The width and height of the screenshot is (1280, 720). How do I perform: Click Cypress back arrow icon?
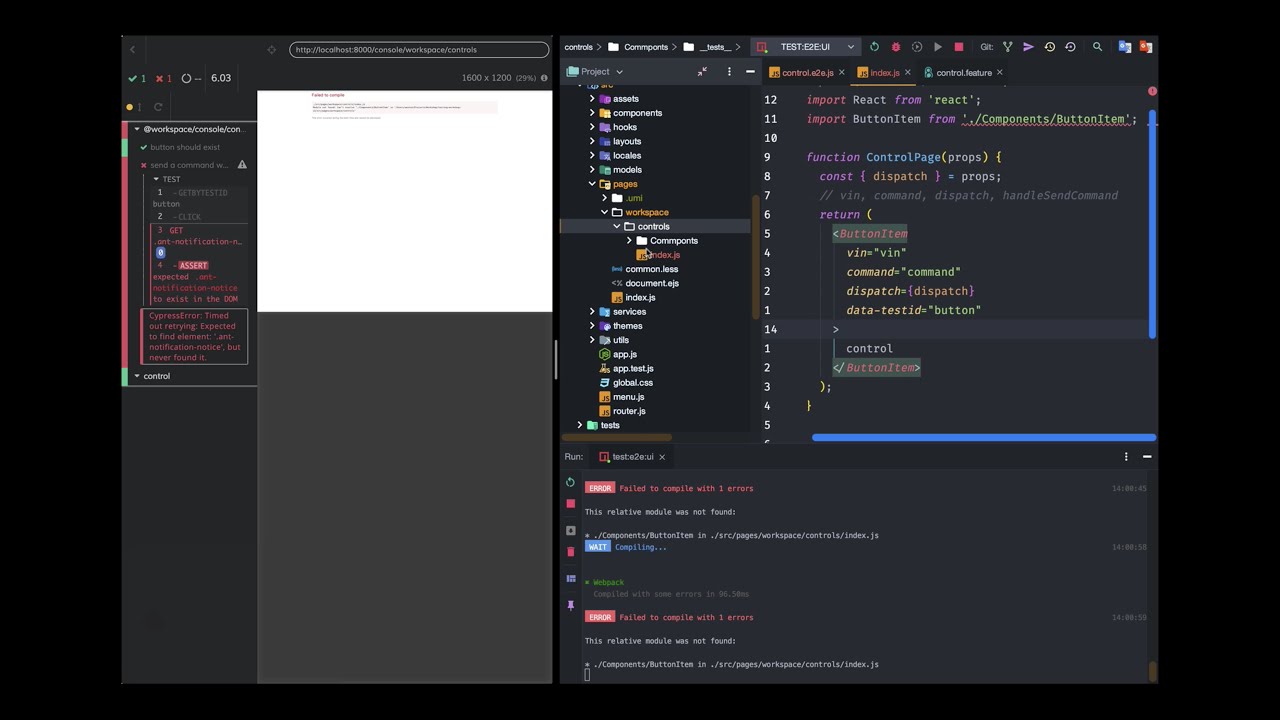pyautogui.click(x=132, y=49)
